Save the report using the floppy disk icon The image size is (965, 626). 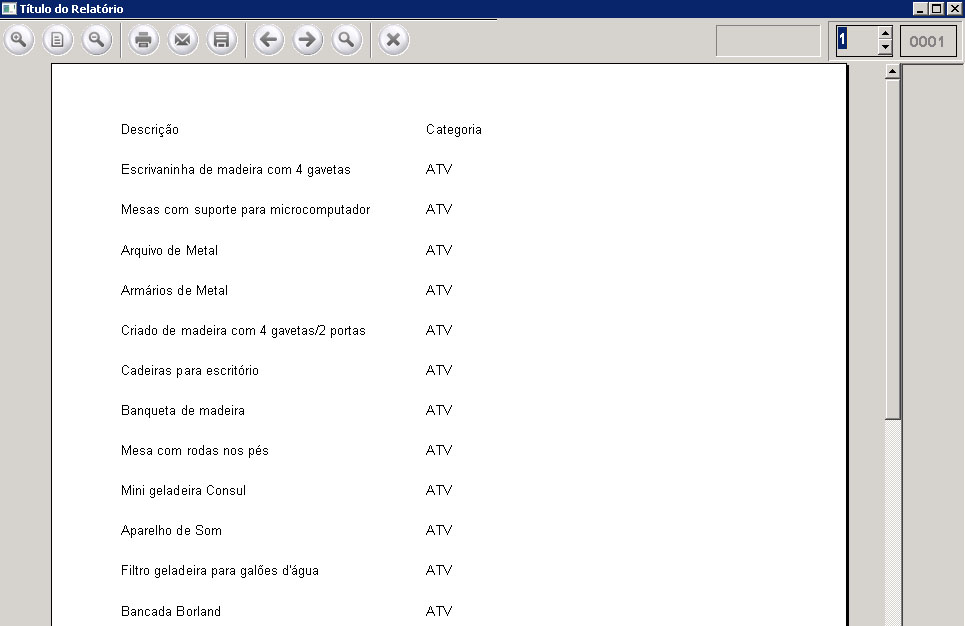(x=222, y=41)
